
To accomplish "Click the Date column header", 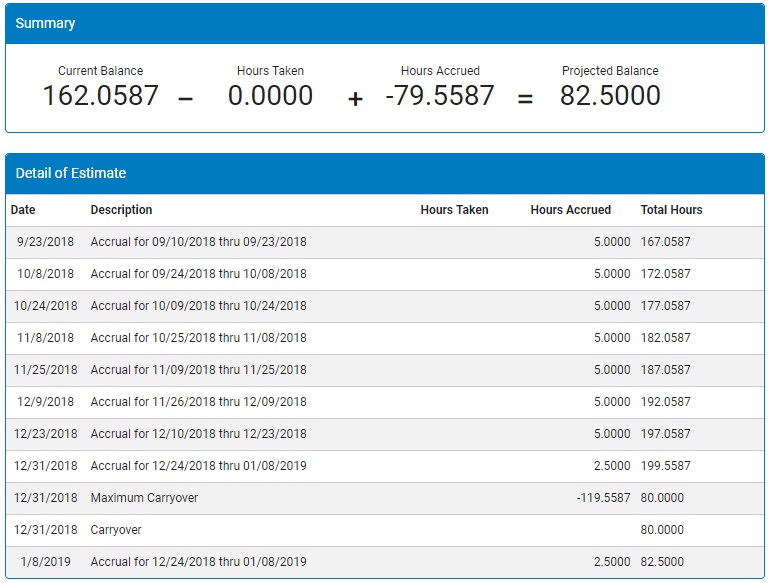I will point(23,210).
